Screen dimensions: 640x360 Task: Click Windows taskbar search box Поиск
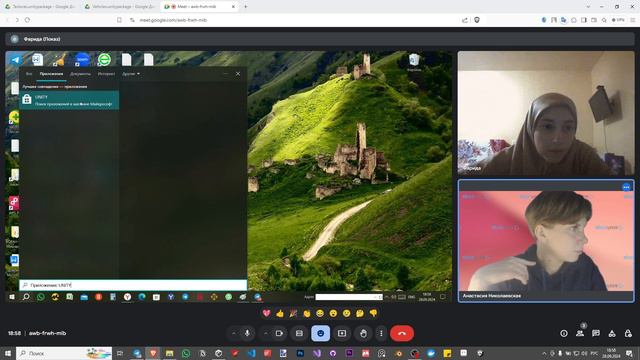tap(64, 353)
